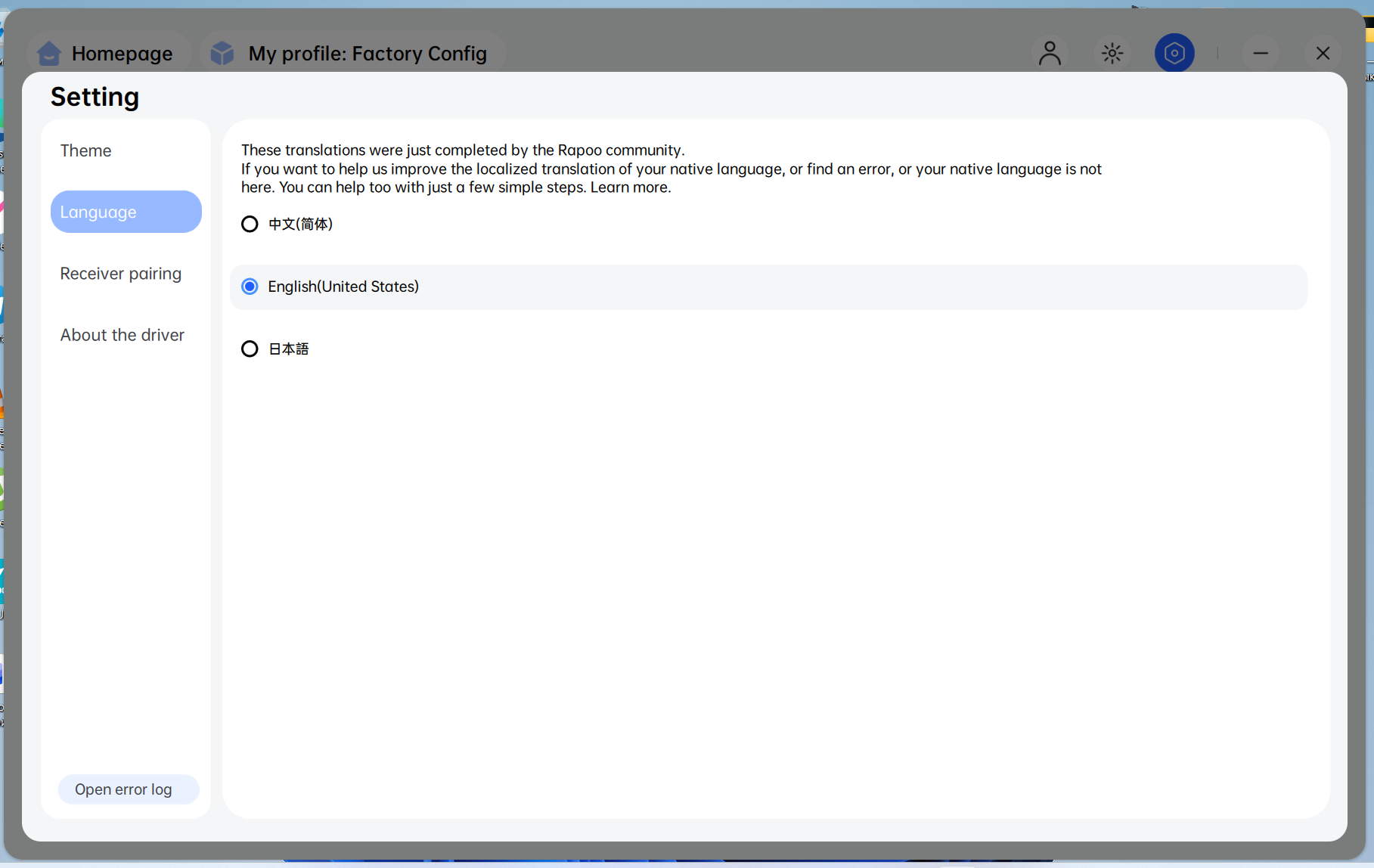Image resolution: width=1374 pixels, height=868 pixels.
Task: Close the Rapoo driver window
Action: [1323, 53]
